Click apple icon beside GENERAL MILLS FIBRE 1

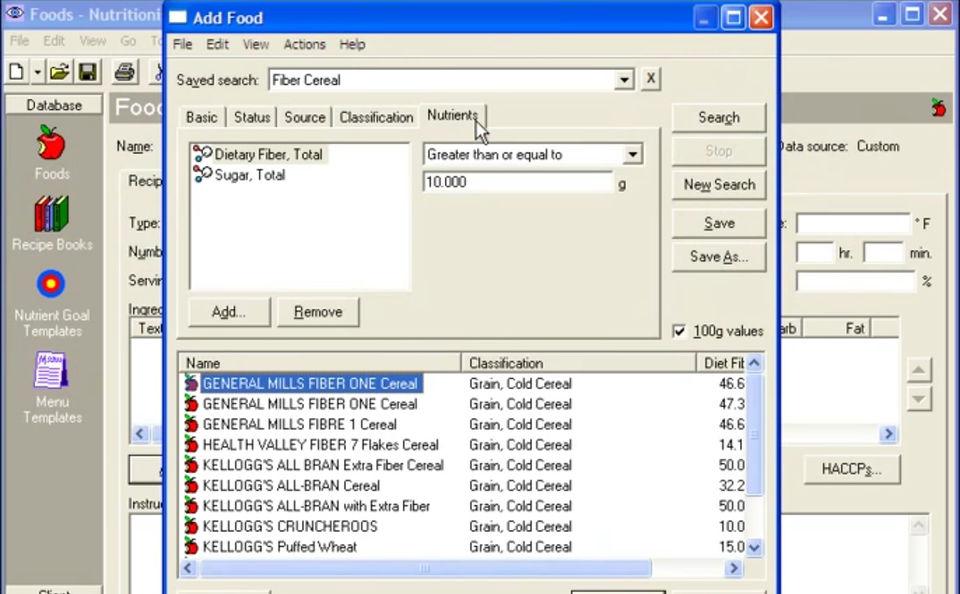coord(192,424)
